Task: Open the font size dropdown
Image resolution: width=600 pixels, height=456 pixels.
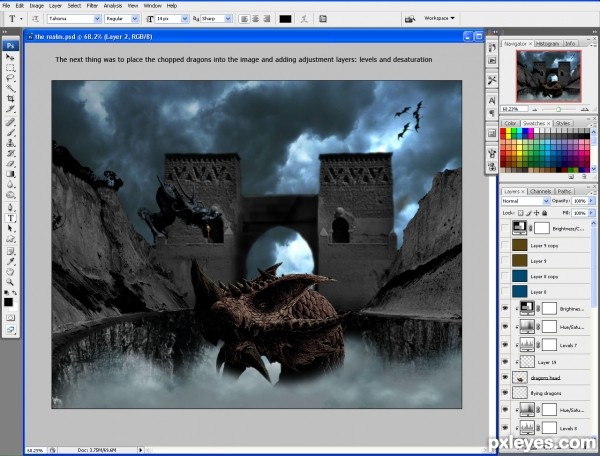Action: [x=185, y=19]
